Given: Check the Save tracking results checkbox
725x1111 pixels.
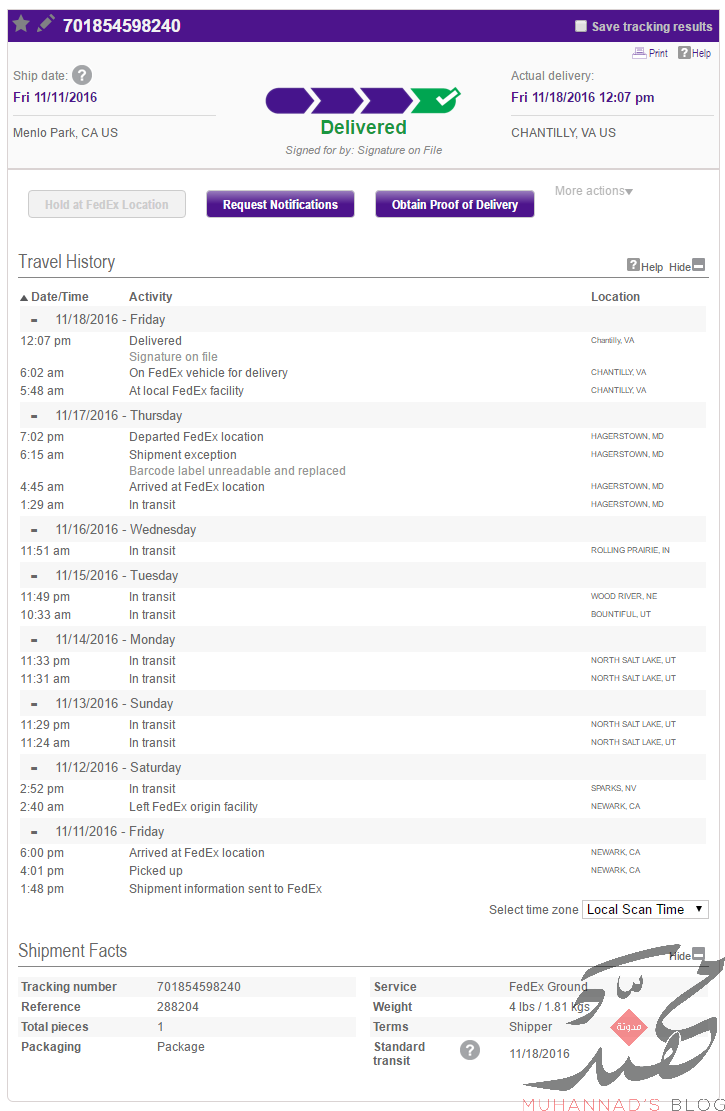Looking at the screenshot, I should [x=581, y=26].
